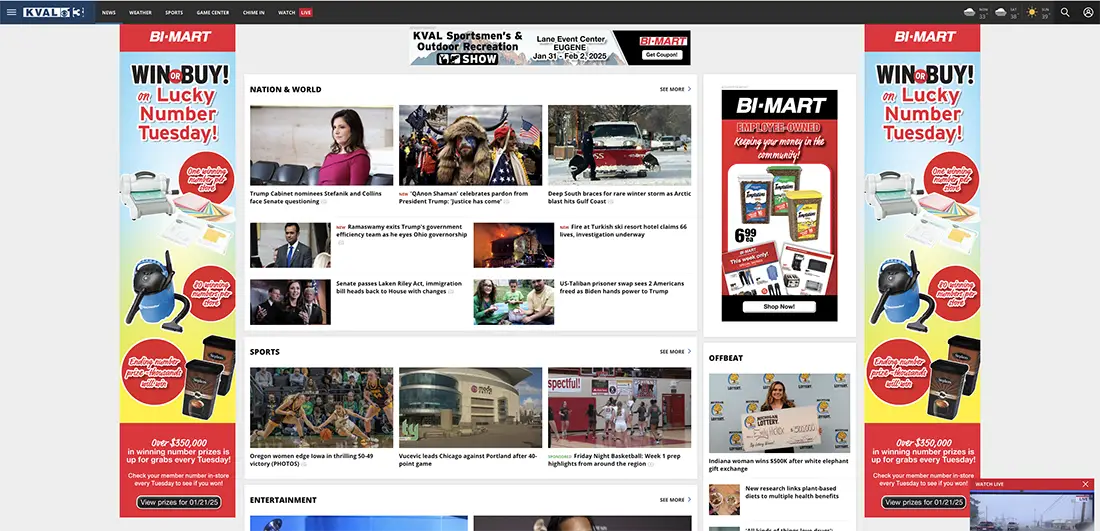
Task: Click Bi-Mart logo atop right ad
Action: pos(923,36)
